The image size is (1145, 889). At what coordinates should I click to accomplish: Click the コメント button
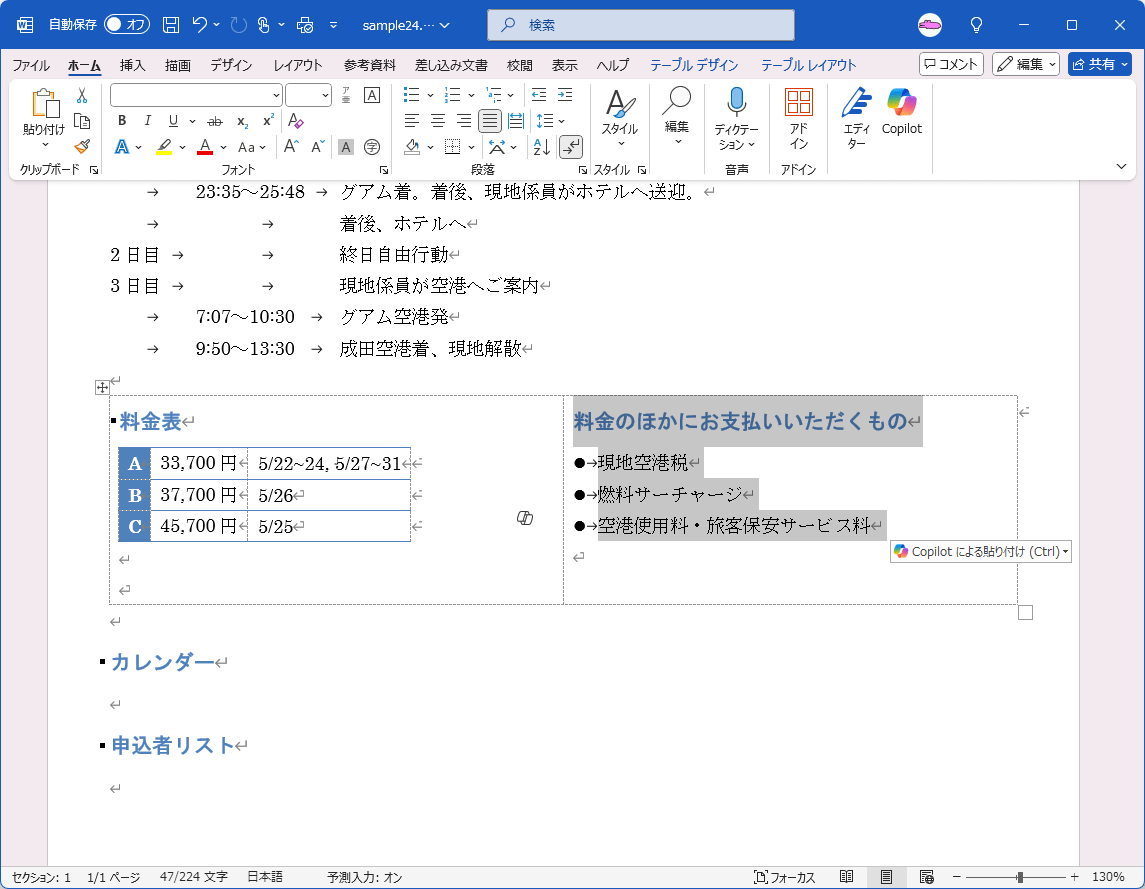(x=951, y=64)
